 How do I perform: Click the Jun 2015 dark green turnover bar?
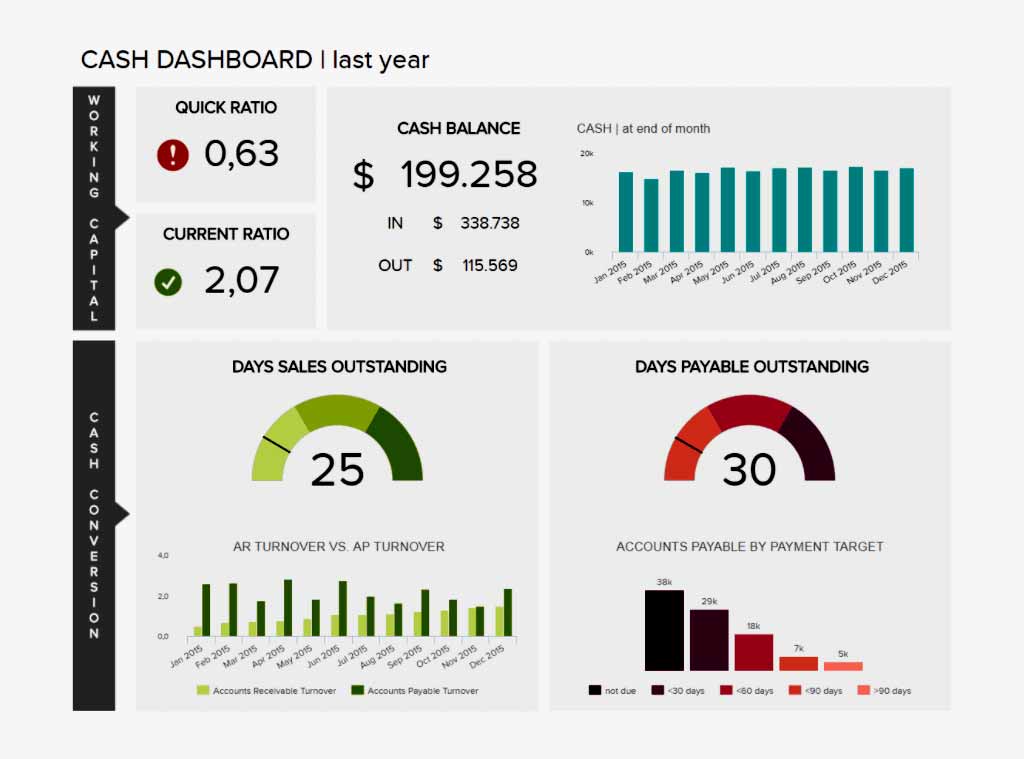click(x=343, y=609)
